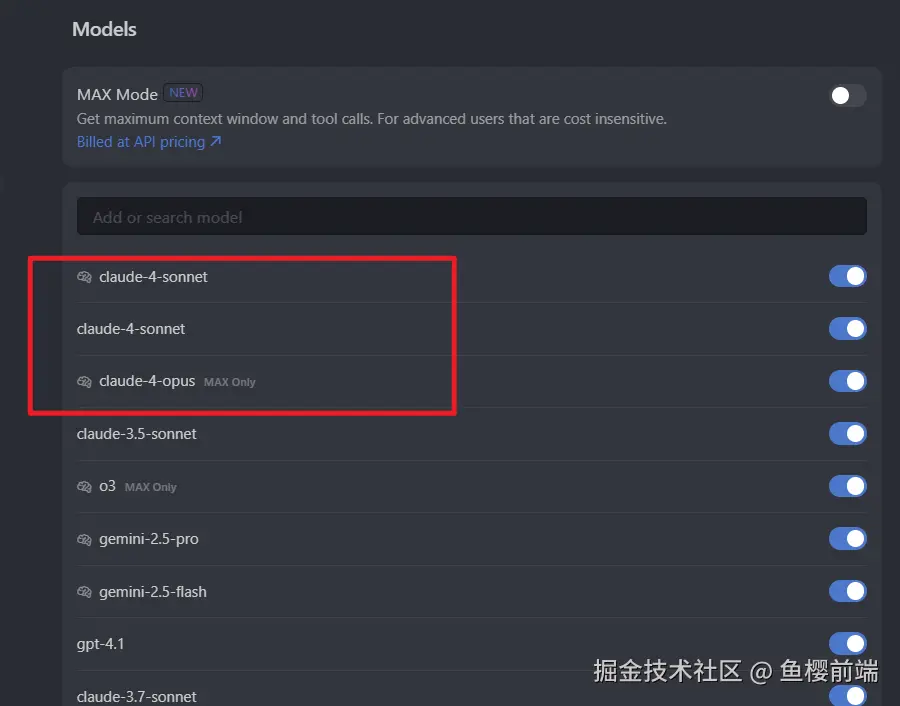
Task: Open the Billed at API pricing link
Action: (149, 142)
